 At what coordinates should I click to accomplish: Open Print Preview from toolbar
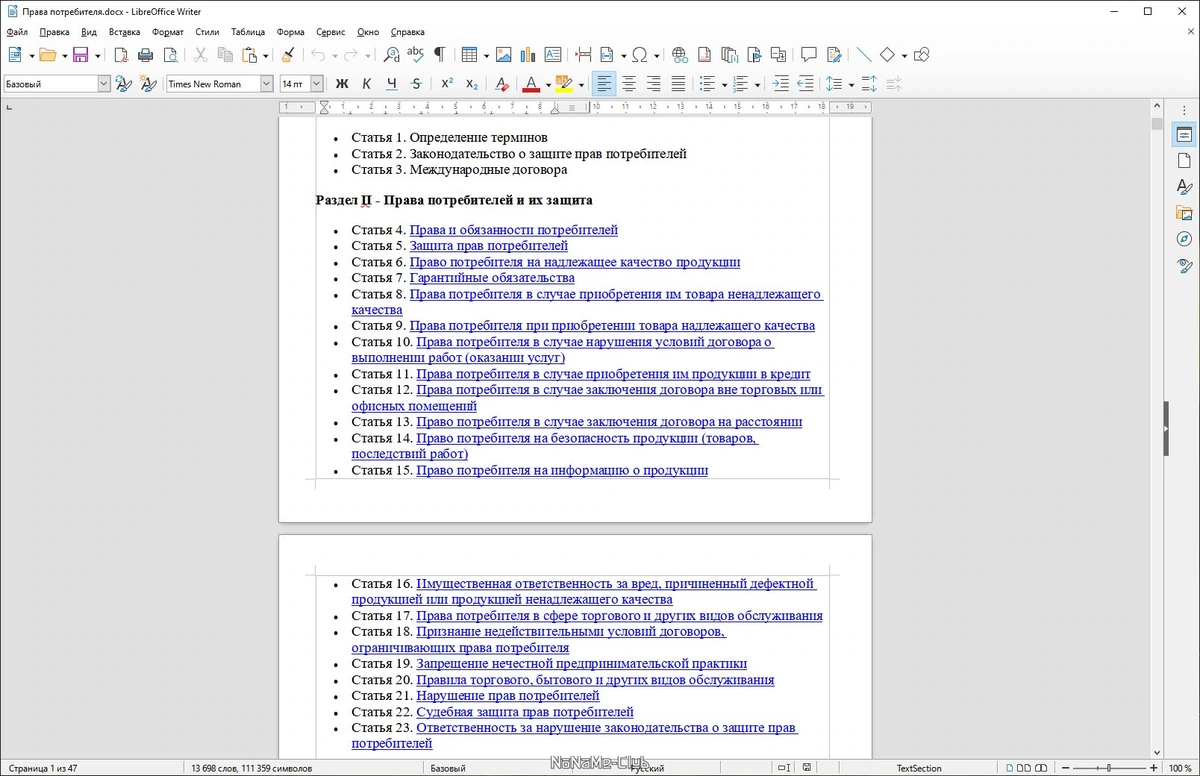click(x=171, y=55)
